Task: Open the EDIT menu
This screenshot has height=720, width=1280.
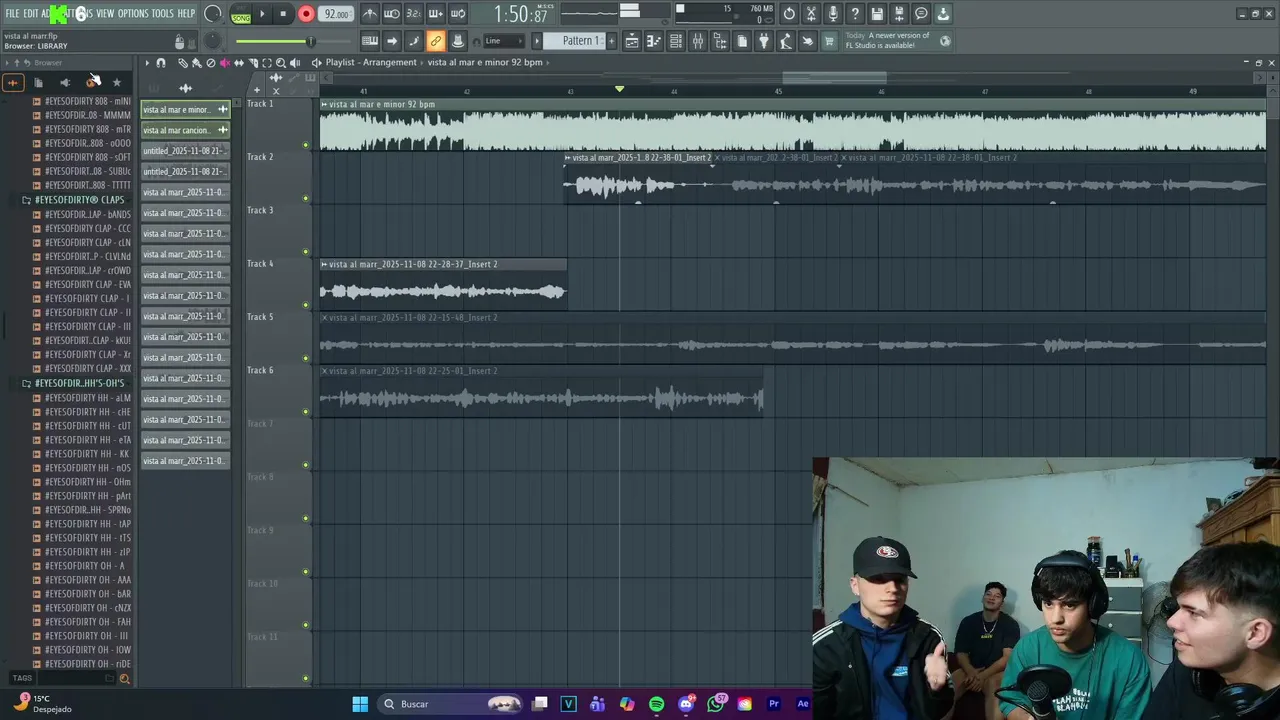Action: click(x=31, y=14)
